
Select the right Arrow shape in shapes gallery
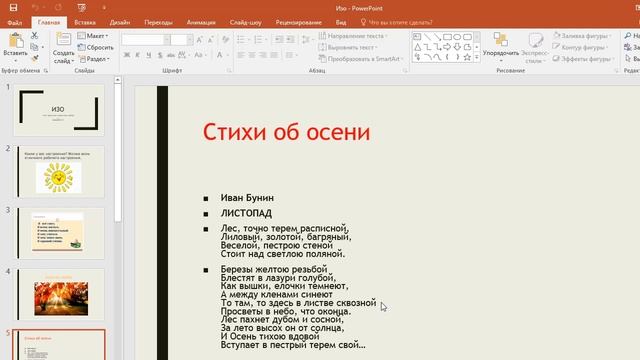pyautogui.click(x=447, y=47)
